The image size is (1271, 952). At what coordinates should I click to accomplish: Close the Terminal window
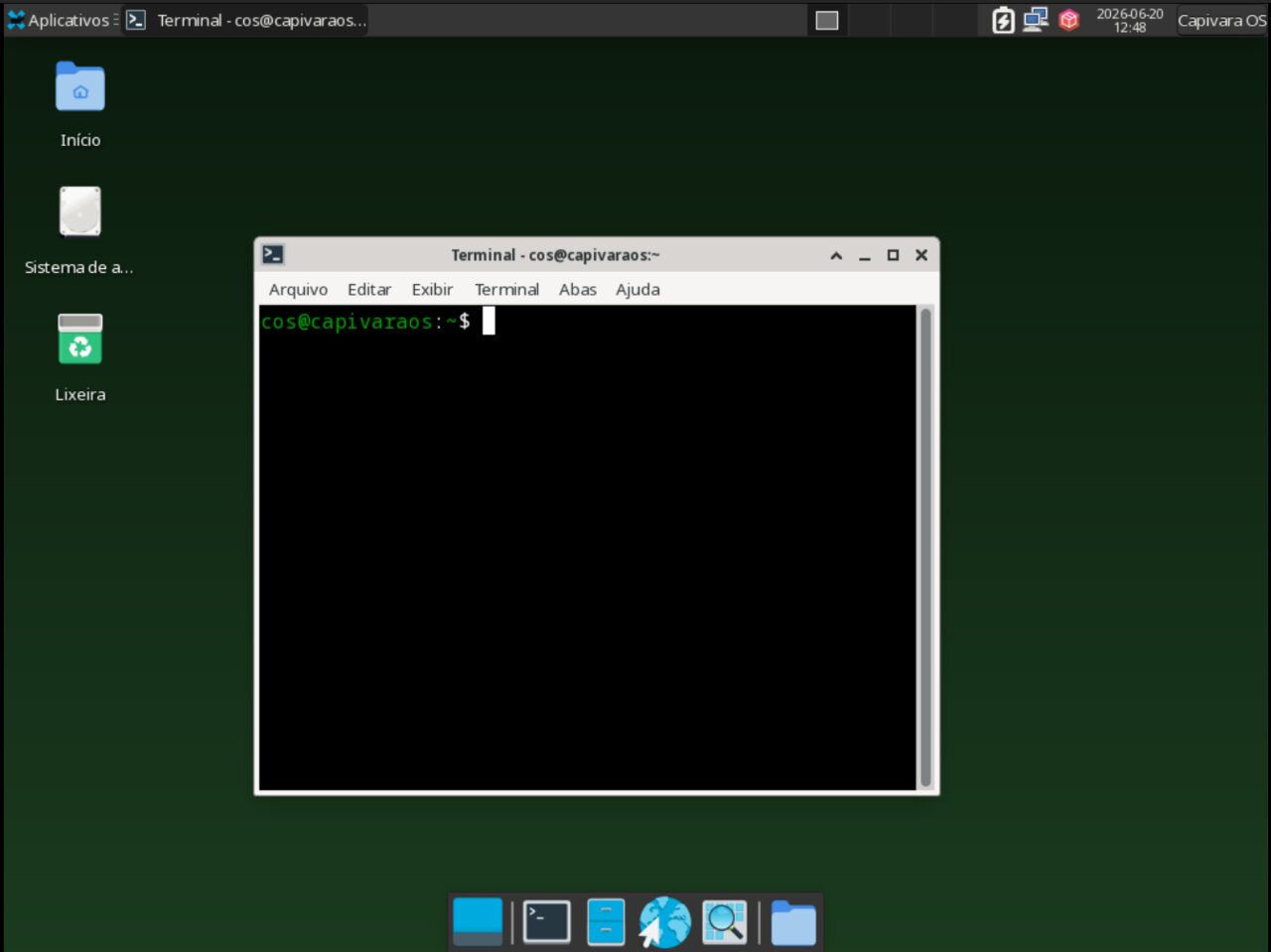tap(921, 255)
